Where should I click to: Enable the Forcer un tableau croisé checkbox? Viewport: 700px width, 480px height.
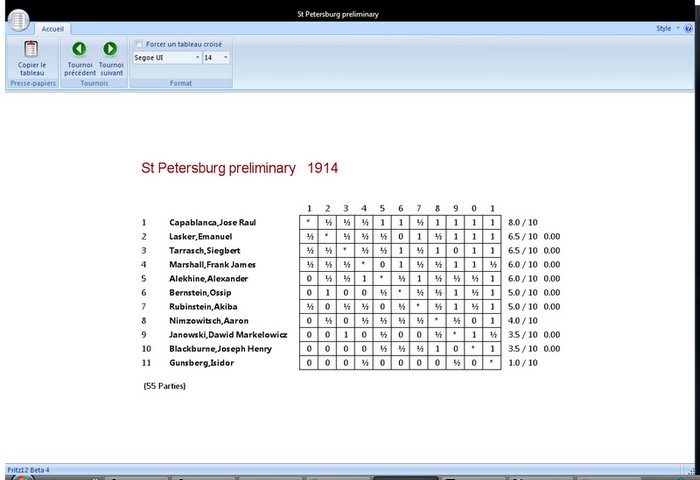(x=139, y=44)
